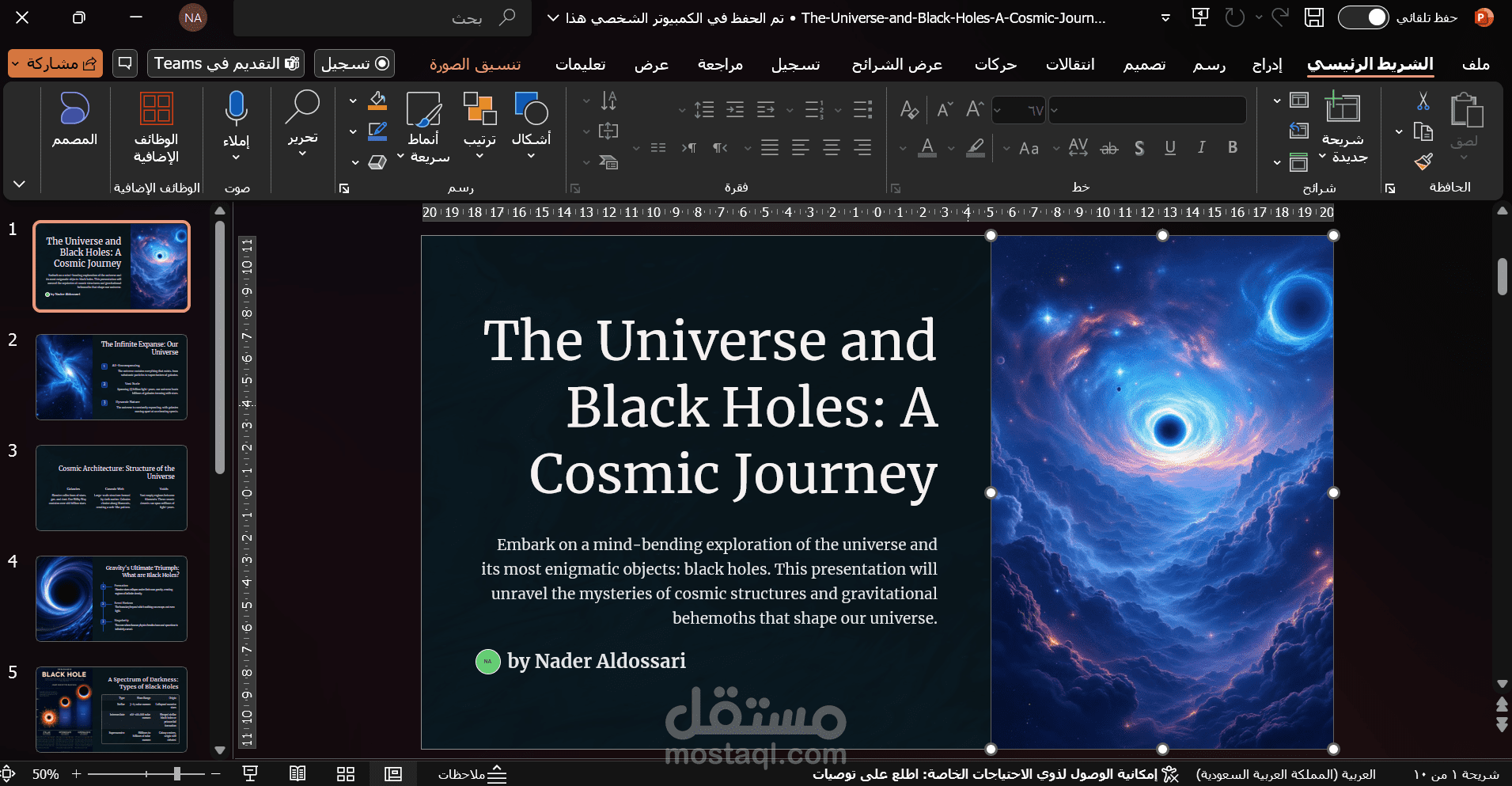Toggle Bold text formatting

coord(1232,147)
